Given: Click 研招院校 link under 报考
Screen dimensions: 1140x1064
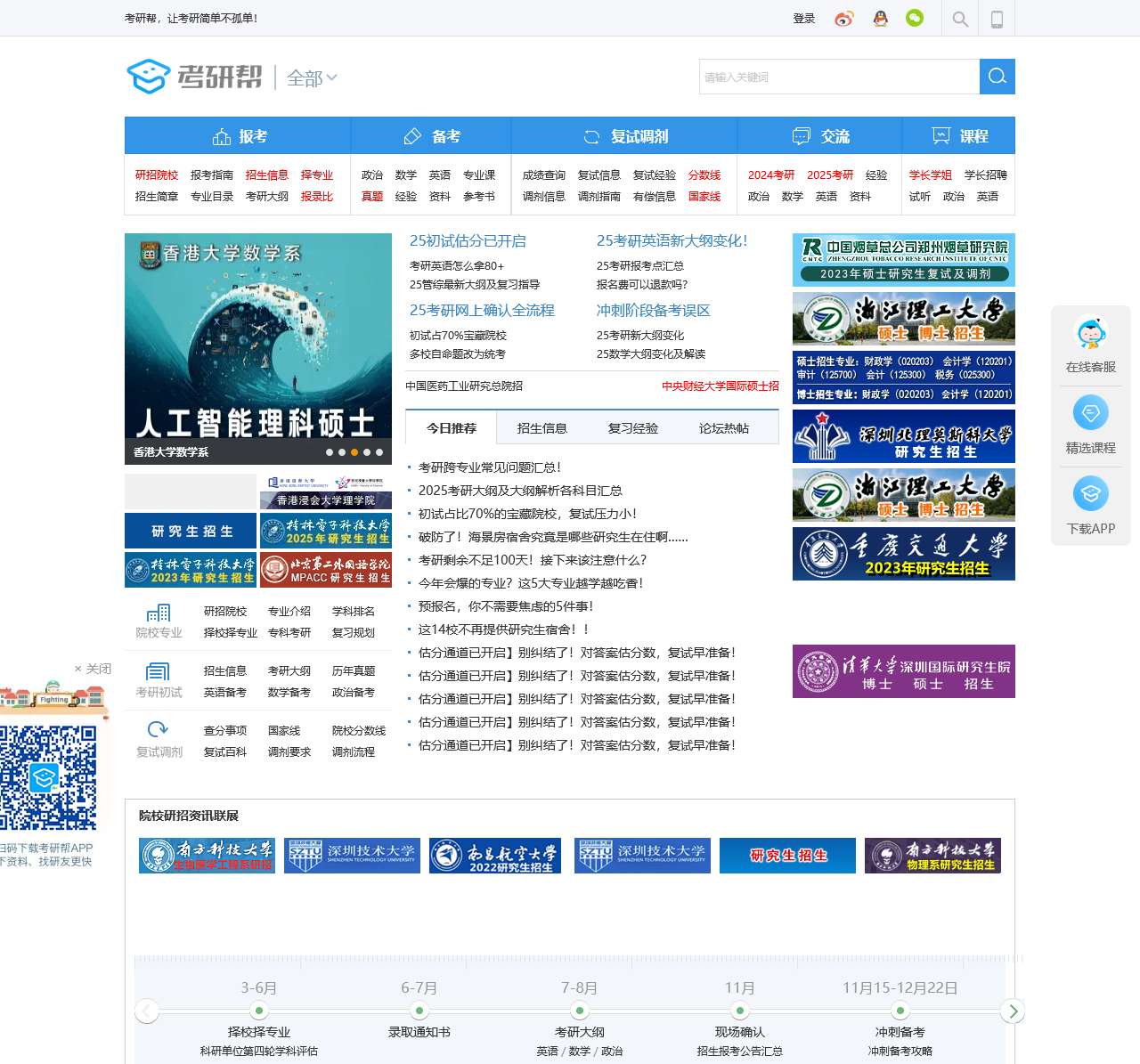Looking at the screenshot, I should coord(157,175).
